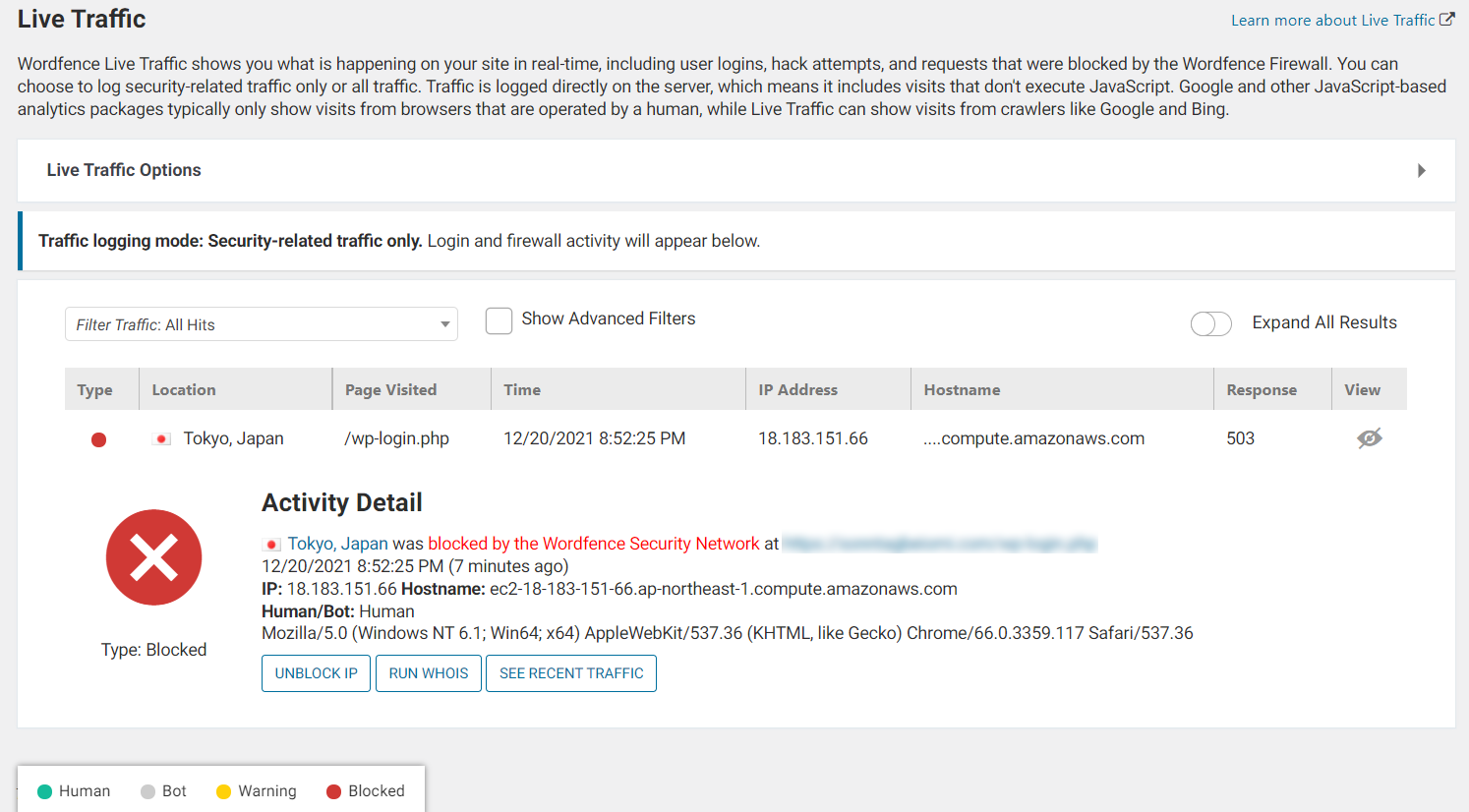Click the large red blocked X icon
Screen dimensions: 1469x812
pyautogui.click(x=153, y=557)
